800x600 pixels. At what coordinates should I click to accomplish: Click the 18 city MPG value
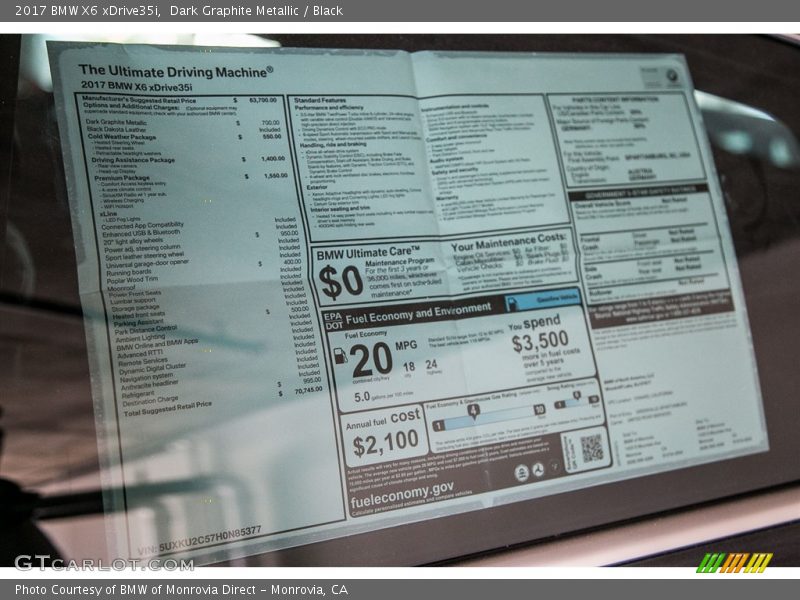409,367
